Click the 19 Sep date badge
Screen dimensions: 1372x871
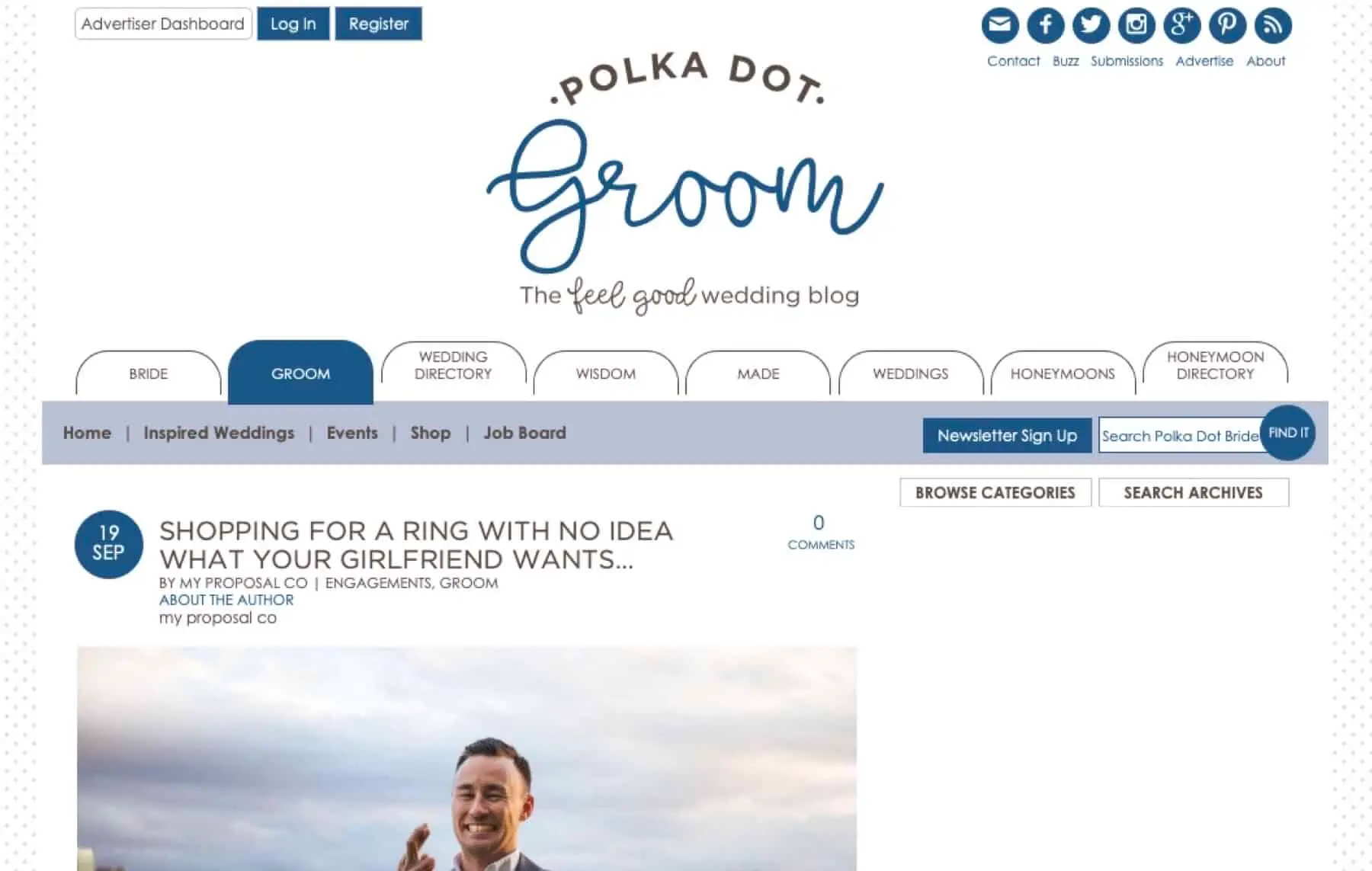tap(109, 544)
